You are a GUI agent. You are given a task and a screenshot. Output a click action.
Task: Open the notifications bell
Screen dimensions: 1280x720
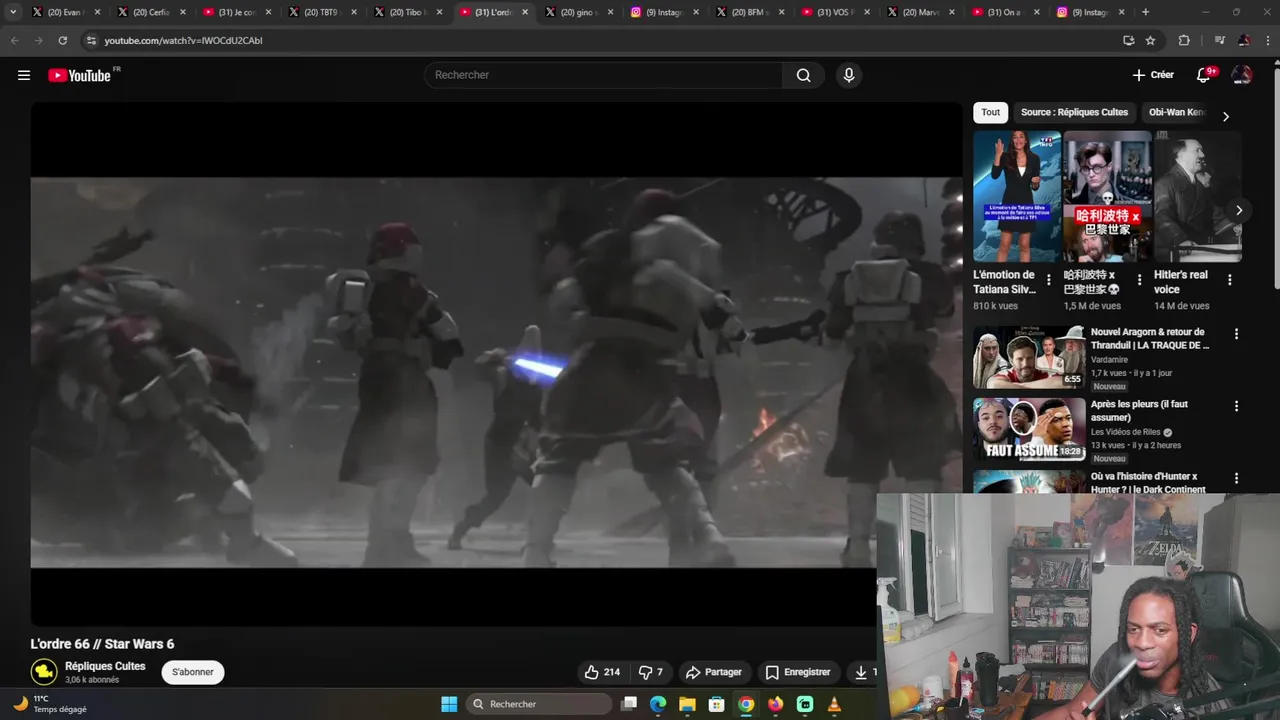point(1204,75)
